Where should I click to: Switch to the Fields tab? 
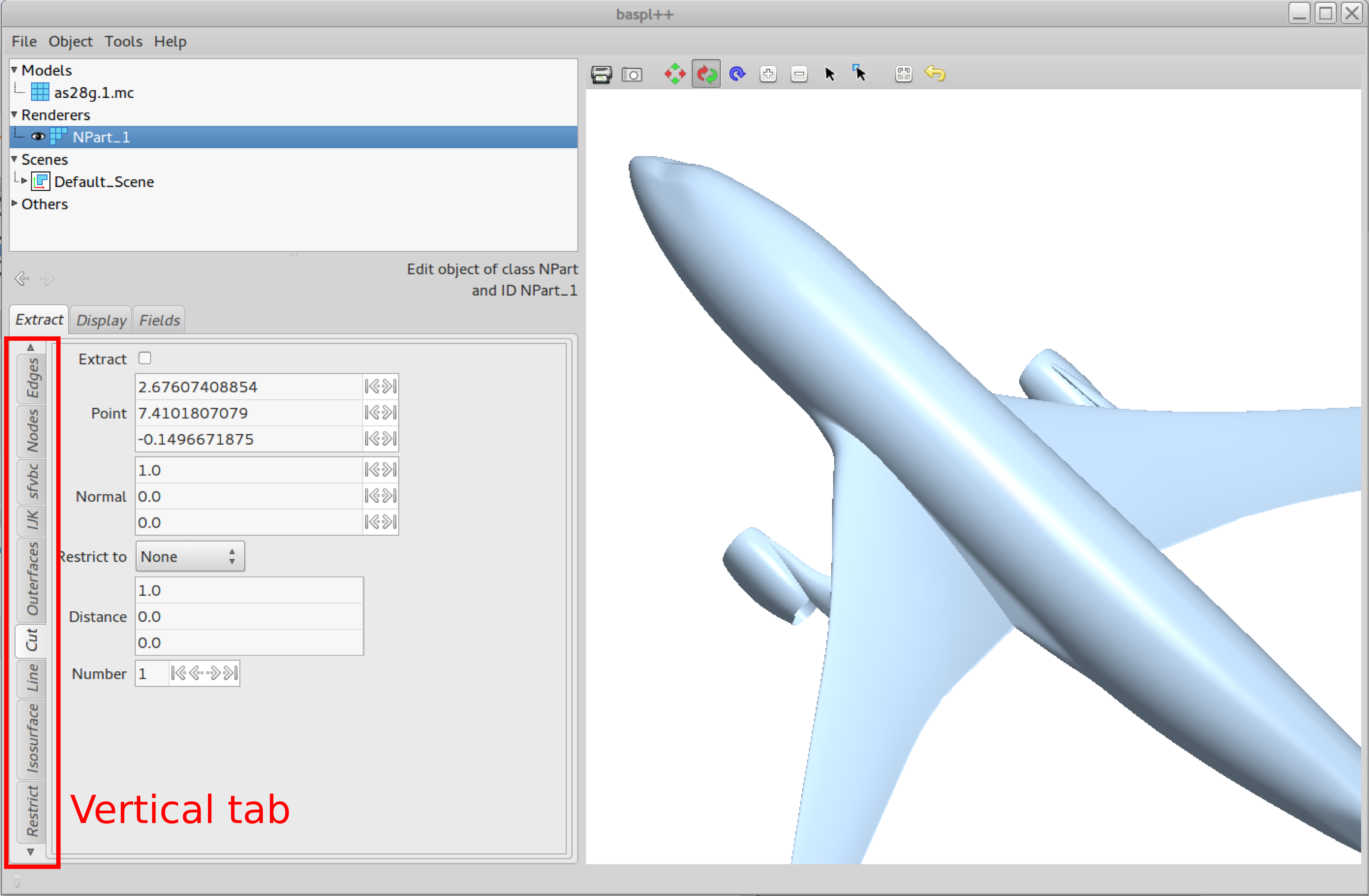[x=159, y=320]
